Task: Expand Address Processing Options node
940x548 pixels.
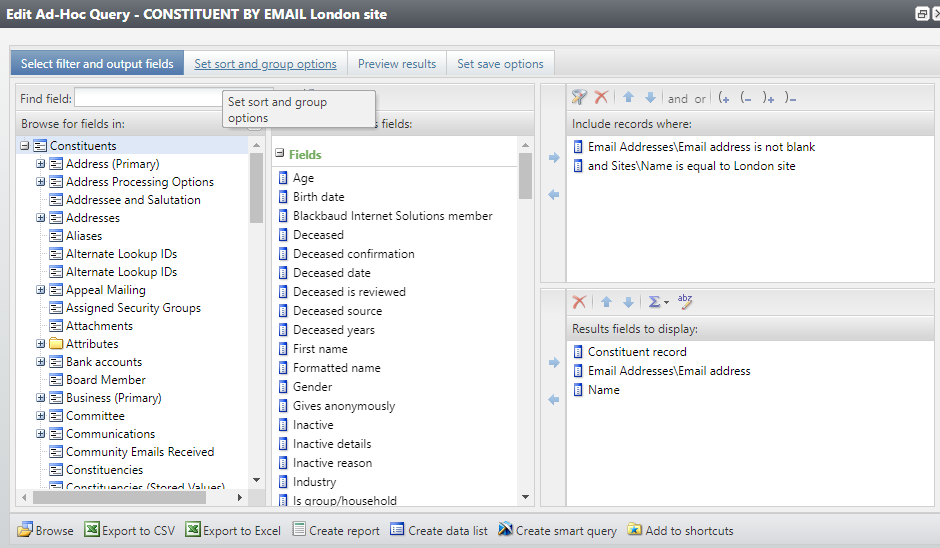Action: (40, 182)
